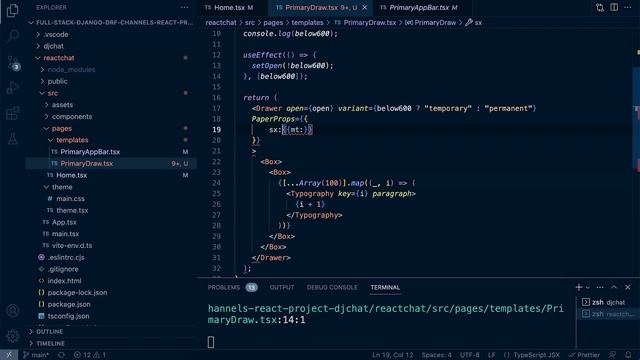The image size is (640, 360).
Task: Open the Extensions view
Action: point(13,113)
